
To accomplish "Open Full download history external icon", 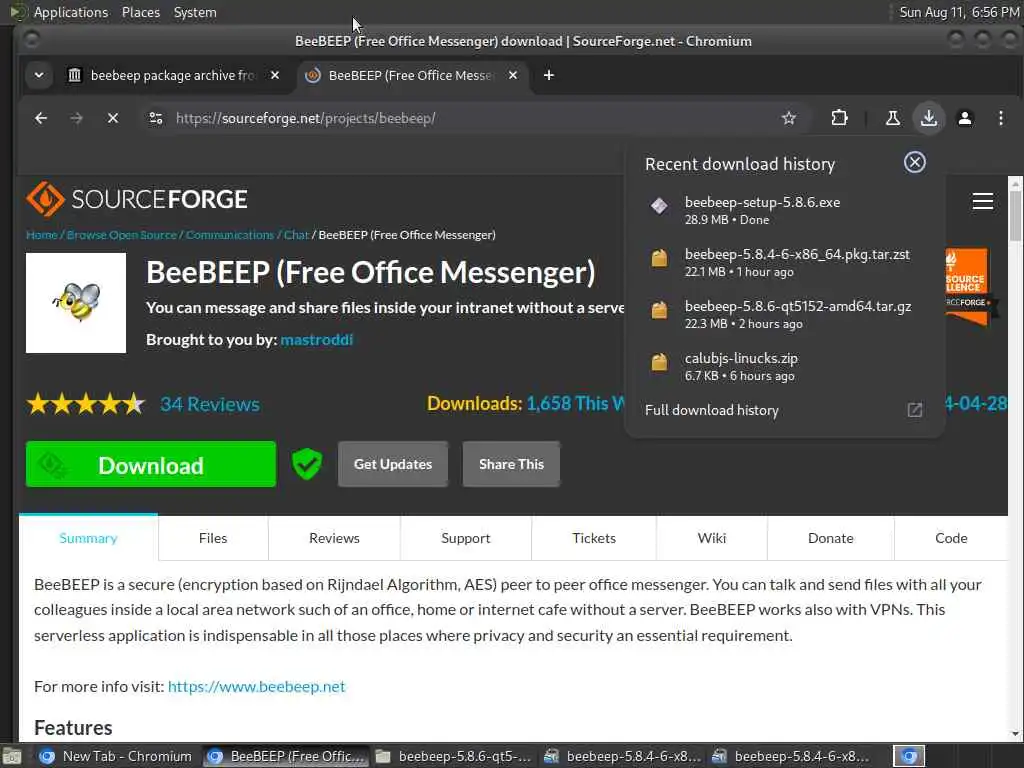I will 914,410.
